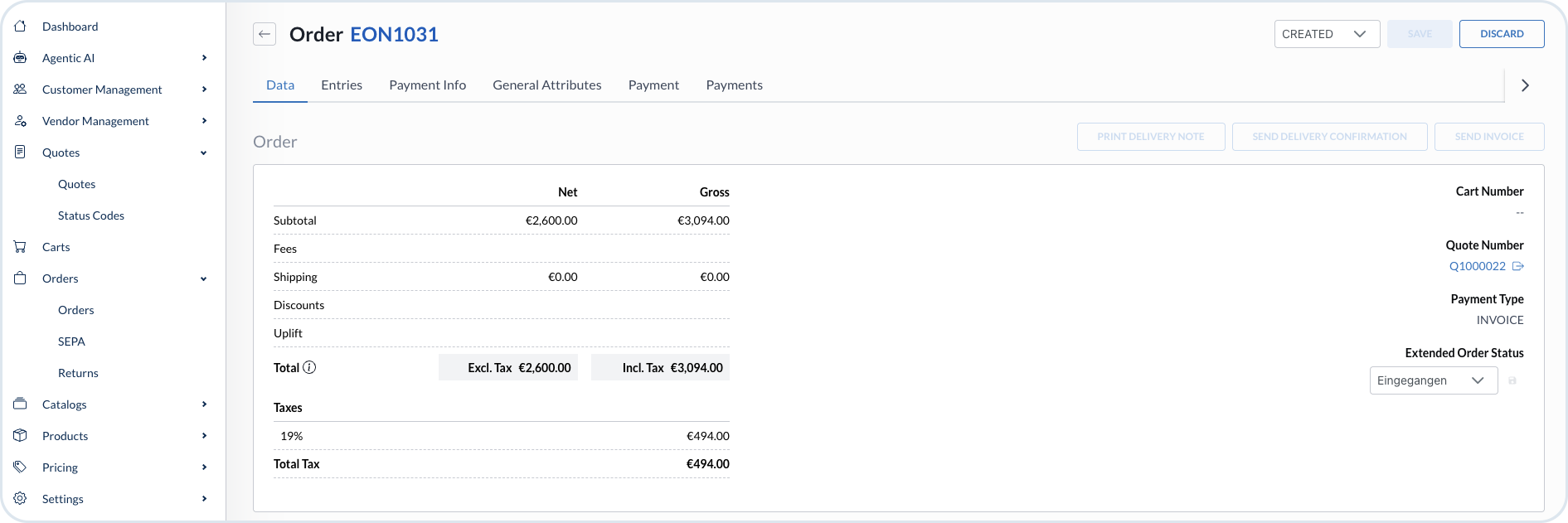Click the back arrow beside Order title
The image size is (1568, 523).
pos(265,34)
